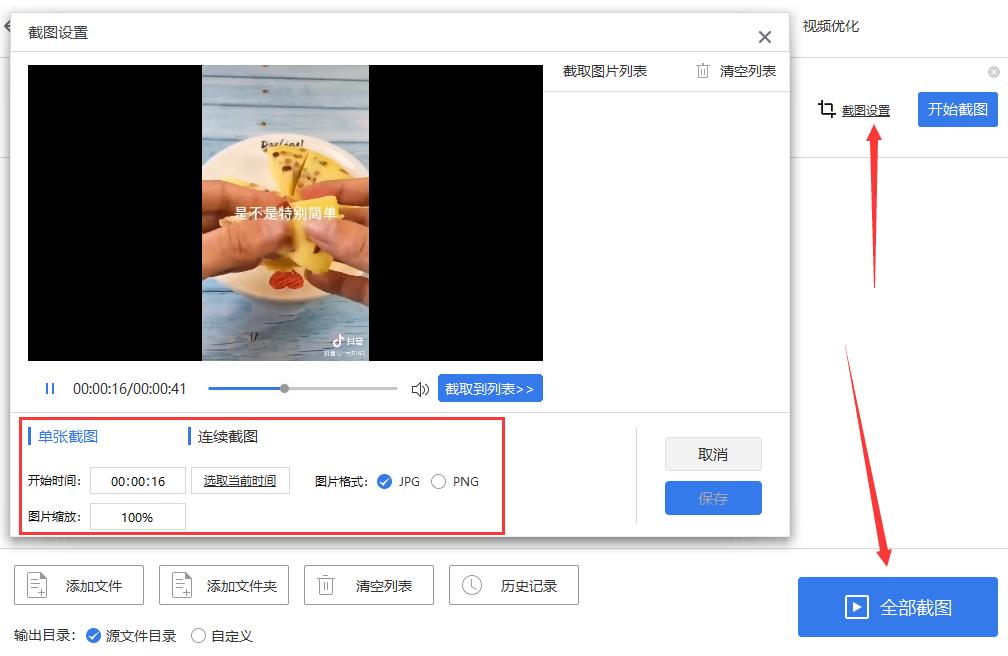Click the small gray remove icon top right
Image resolution: width=1008 pixels, height=656 pixels.
click(994, 72)
